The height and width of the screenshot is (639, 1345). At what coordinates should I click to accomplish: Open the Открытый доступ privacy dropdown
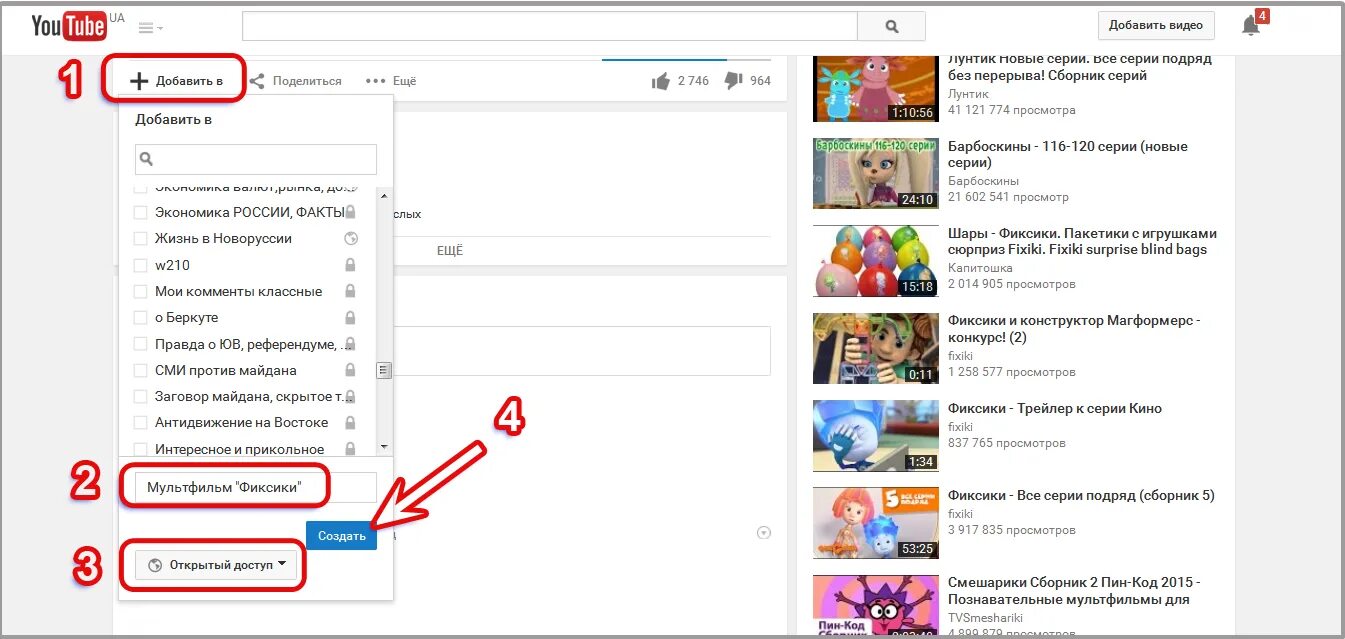coord(216,565)
